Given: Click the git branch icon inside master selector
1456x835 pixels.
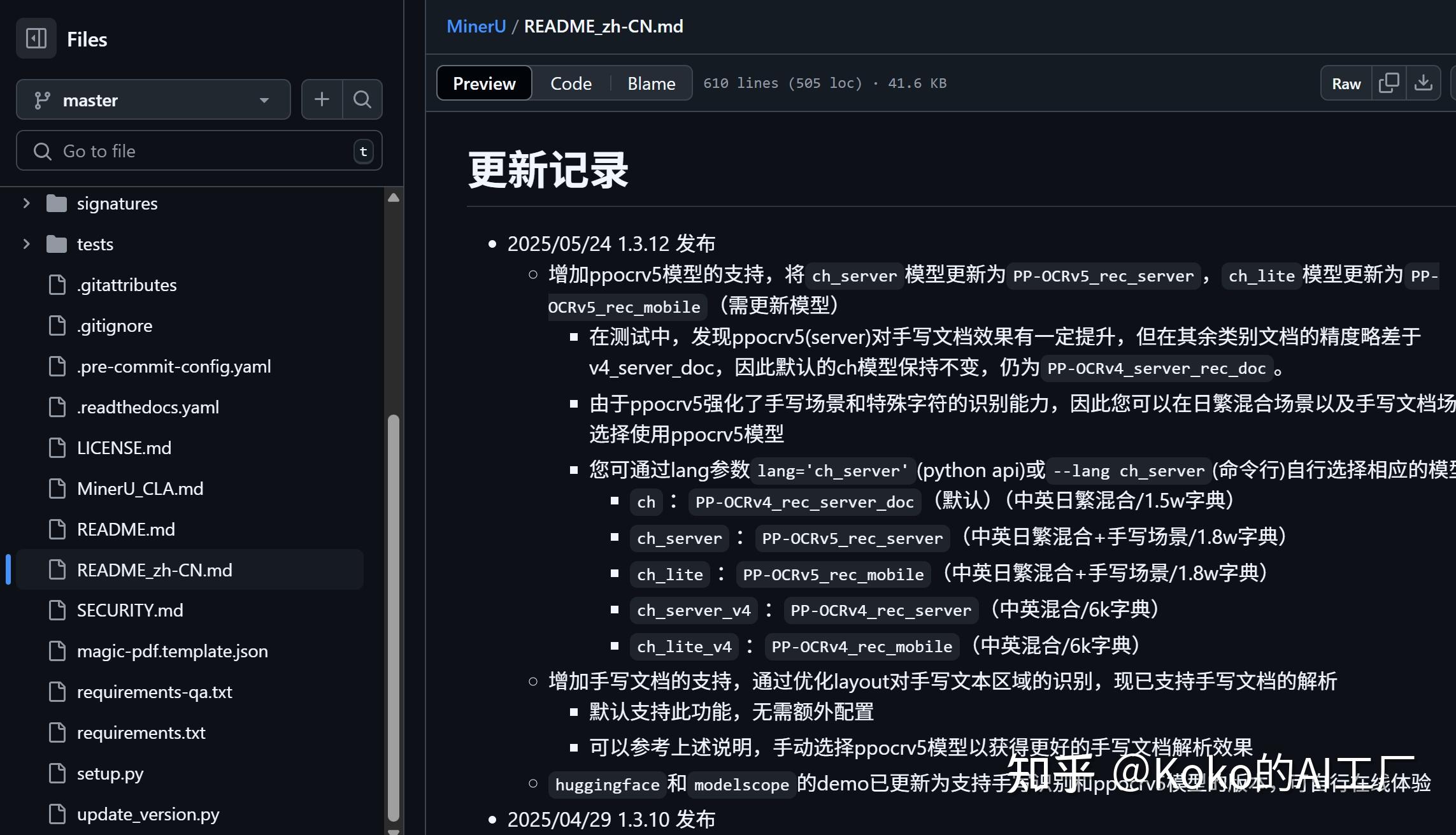Looking at the screenshot, I should 42,99.
